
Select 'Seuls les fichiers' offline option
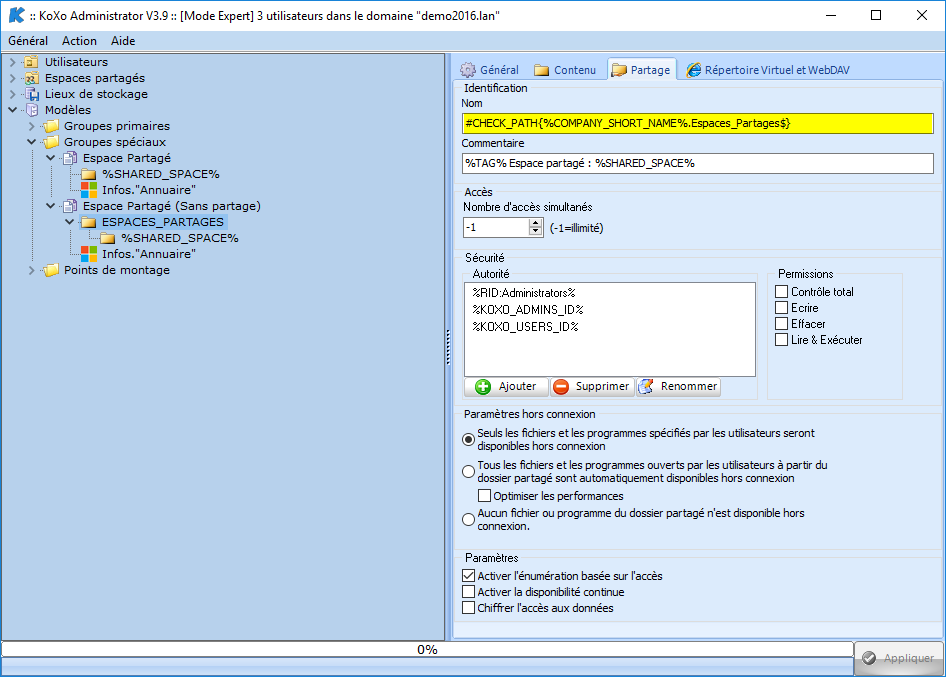coord(468,439)
